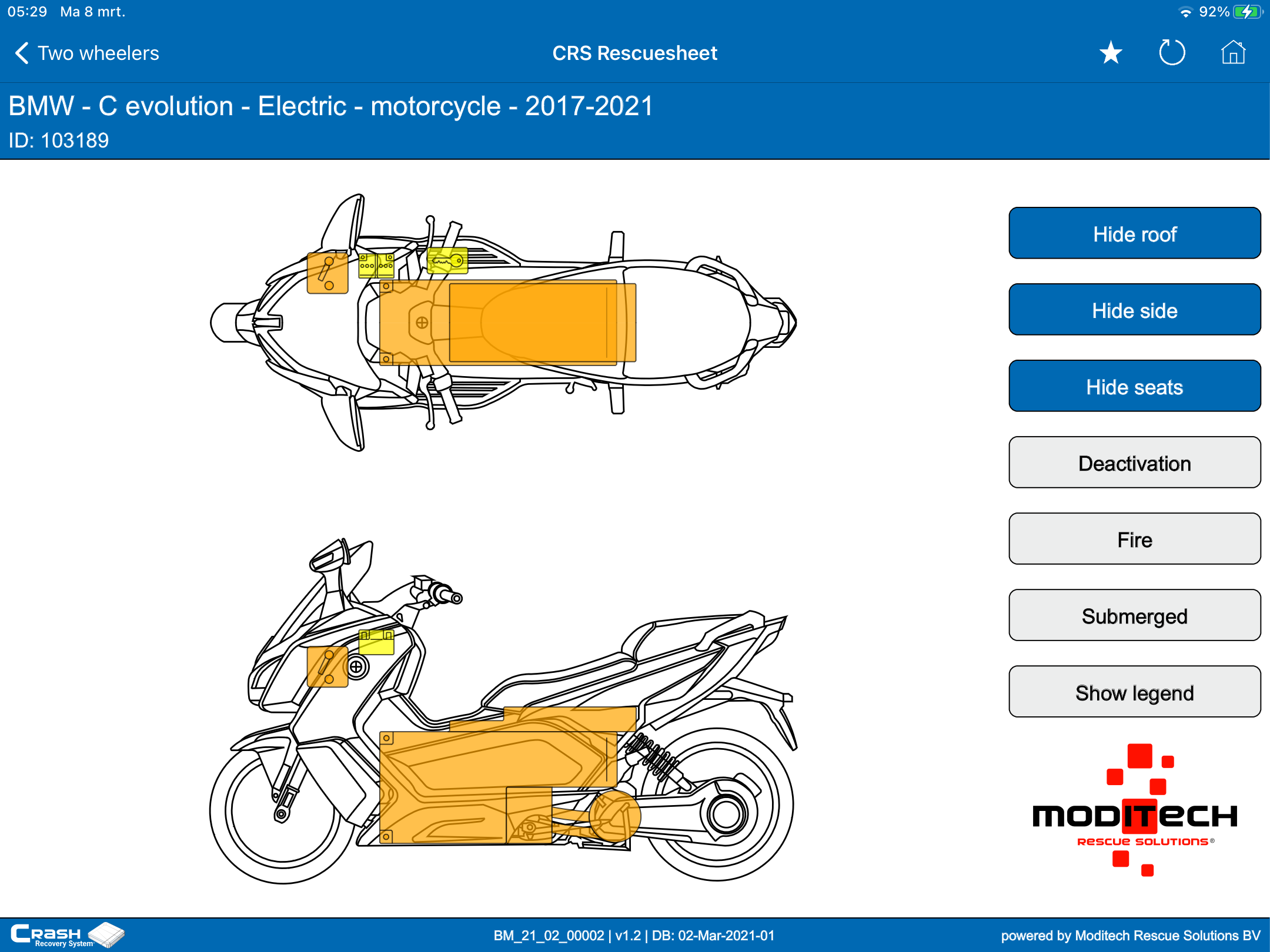Toggle Hide side view
The width and height of the screenshot is (1270, 952).
(x=1135, y=310)
